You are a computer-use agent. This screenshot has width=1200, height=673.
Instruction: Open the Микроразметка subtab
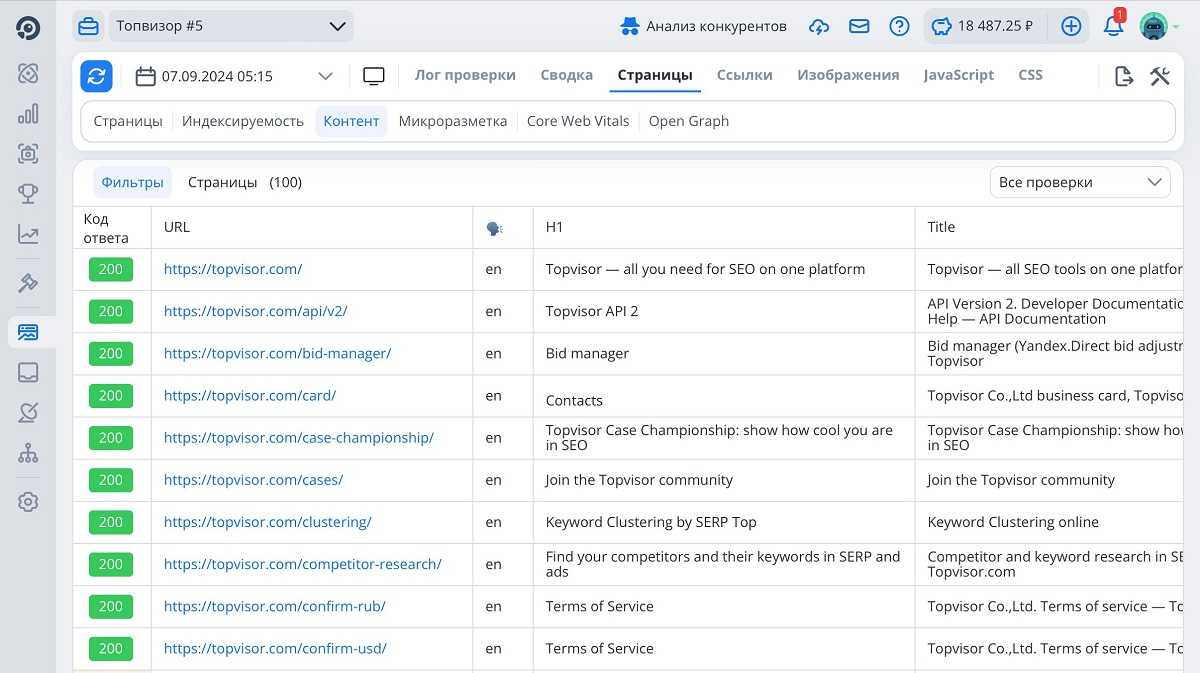click(x=453, y=121)
